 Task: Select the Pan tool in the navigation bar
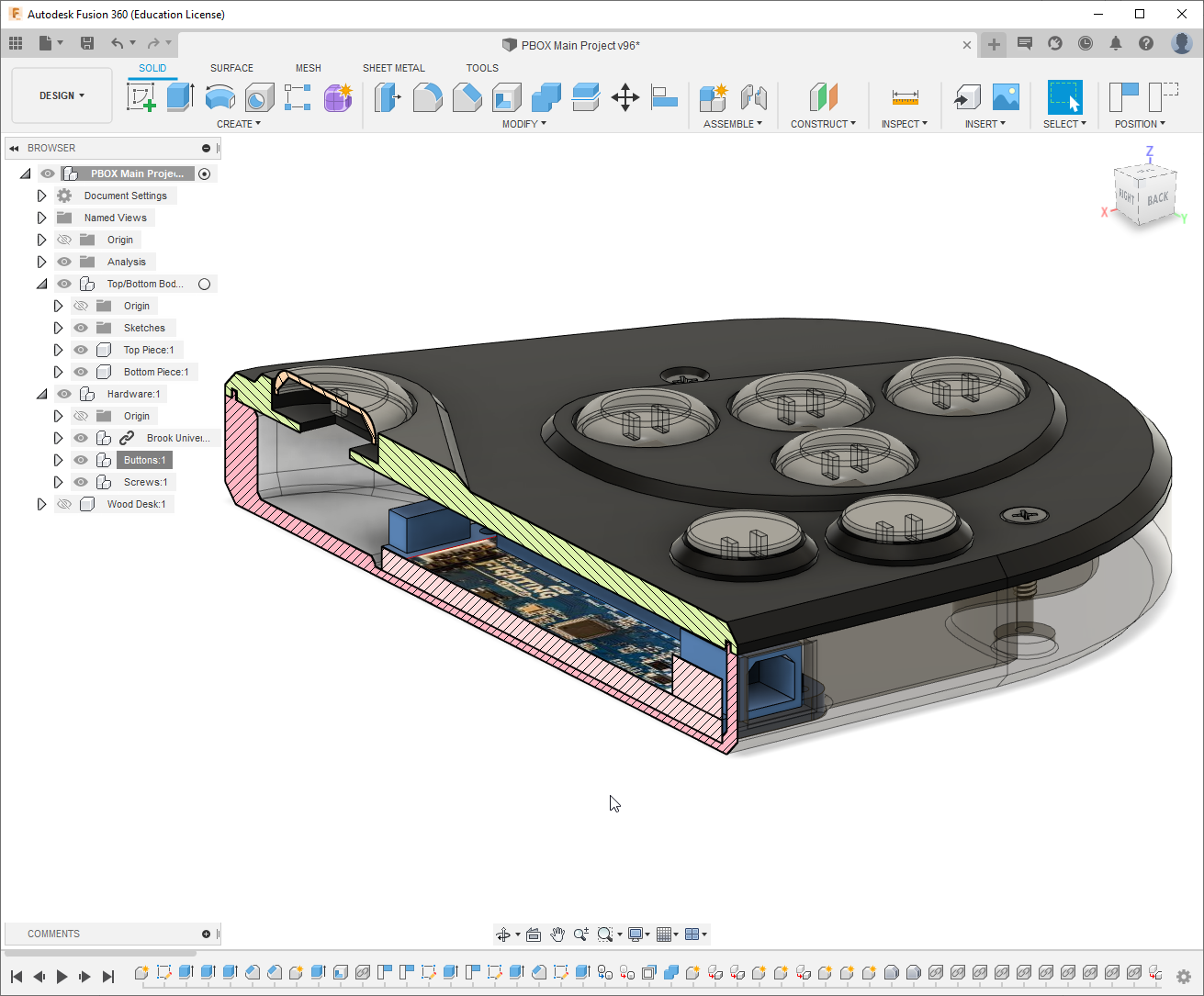pyautogui.click(x=557, y=934)
